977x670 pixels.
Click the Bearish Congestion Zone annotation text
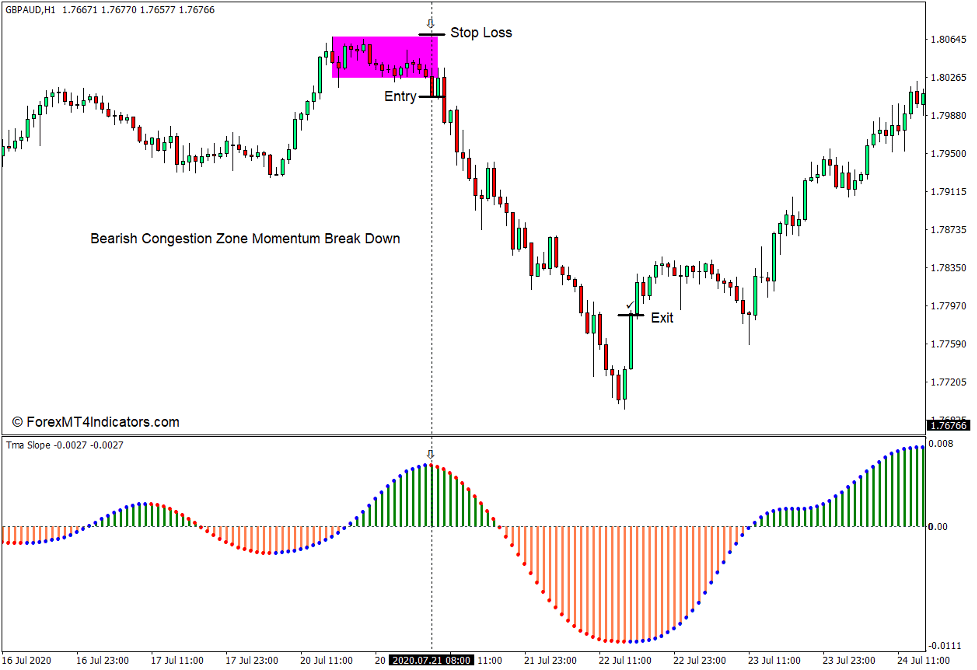(244, 239)
